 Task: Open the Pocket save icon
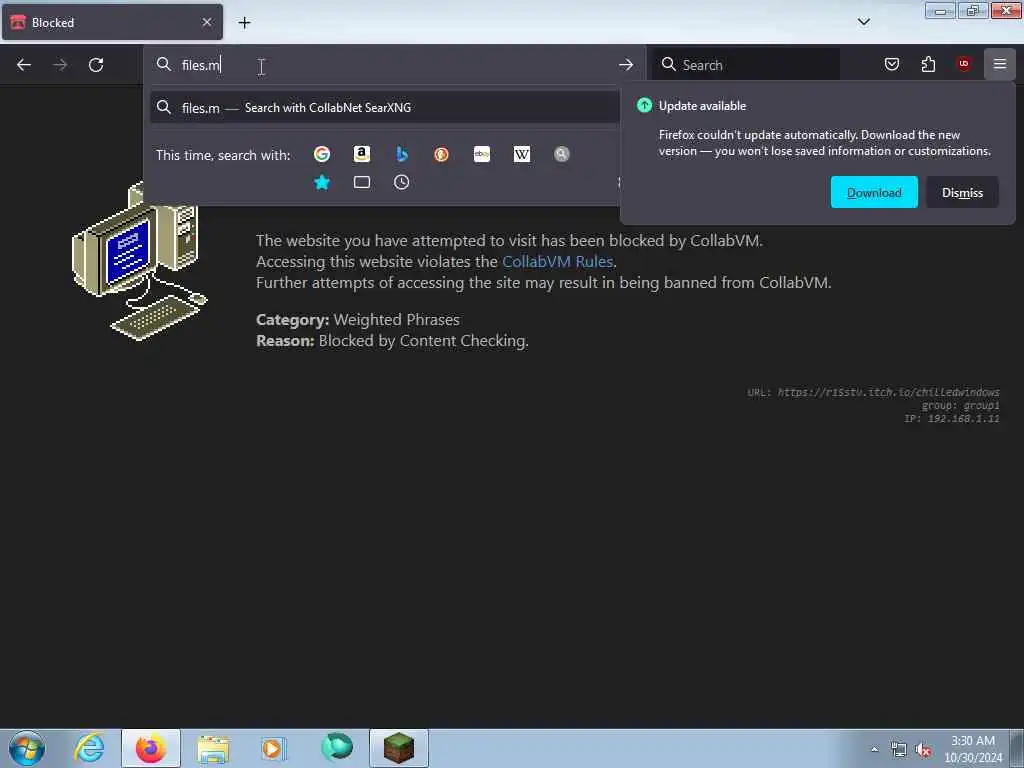tap(891, 64)
